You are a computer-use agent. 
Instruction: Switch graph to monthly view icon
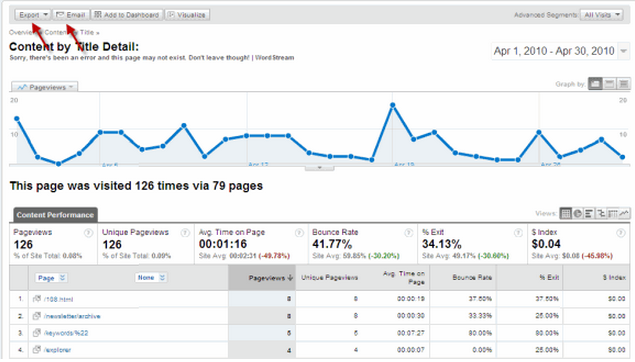coord(624,84)
